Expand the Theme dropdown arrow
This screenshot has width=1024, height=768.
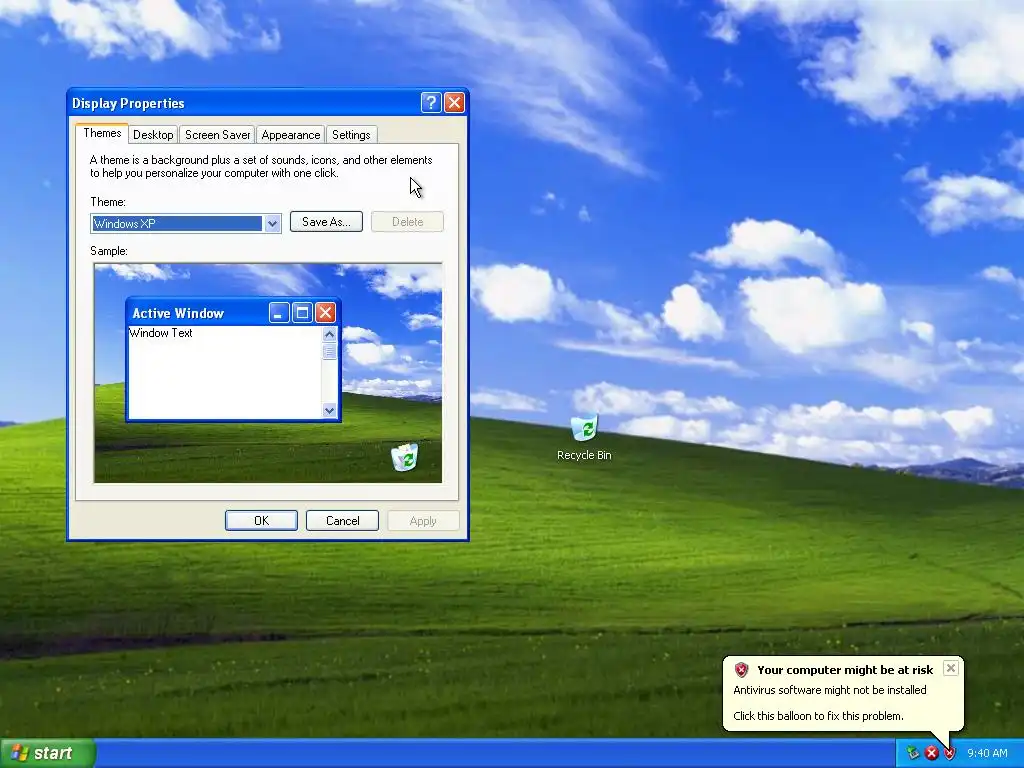[x=272, y=223]
